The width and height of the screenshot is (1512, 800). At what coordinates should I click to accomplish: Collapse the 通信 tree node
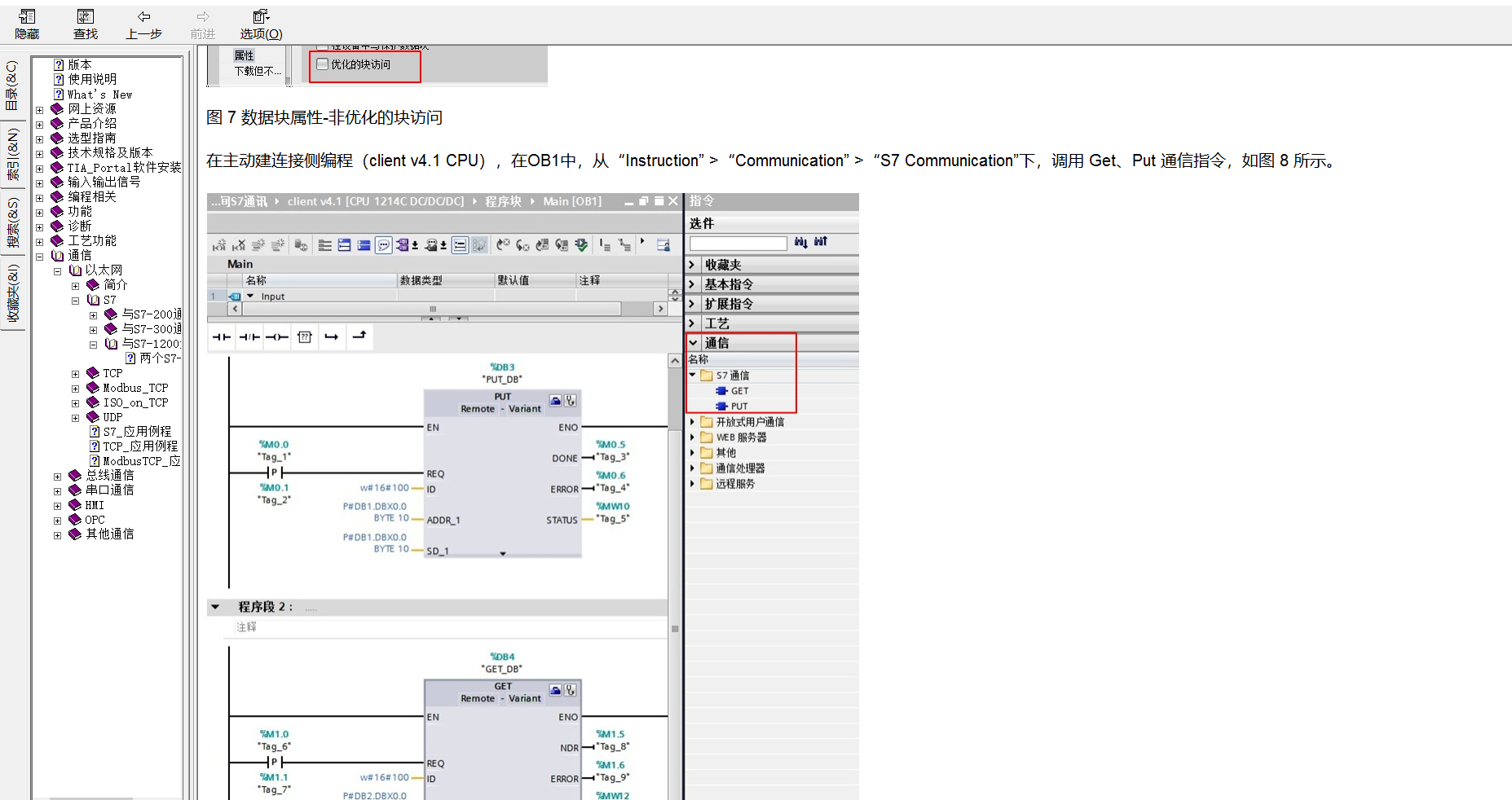(39, 256)
